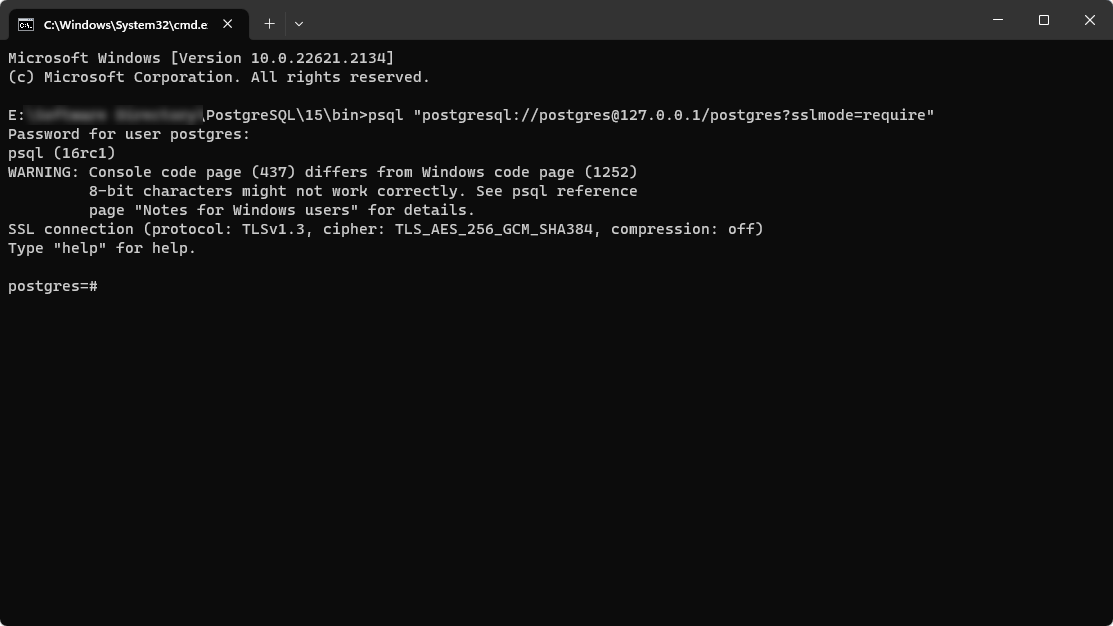
Task: Maximize the terminal window
Action: click(1043, 20)
